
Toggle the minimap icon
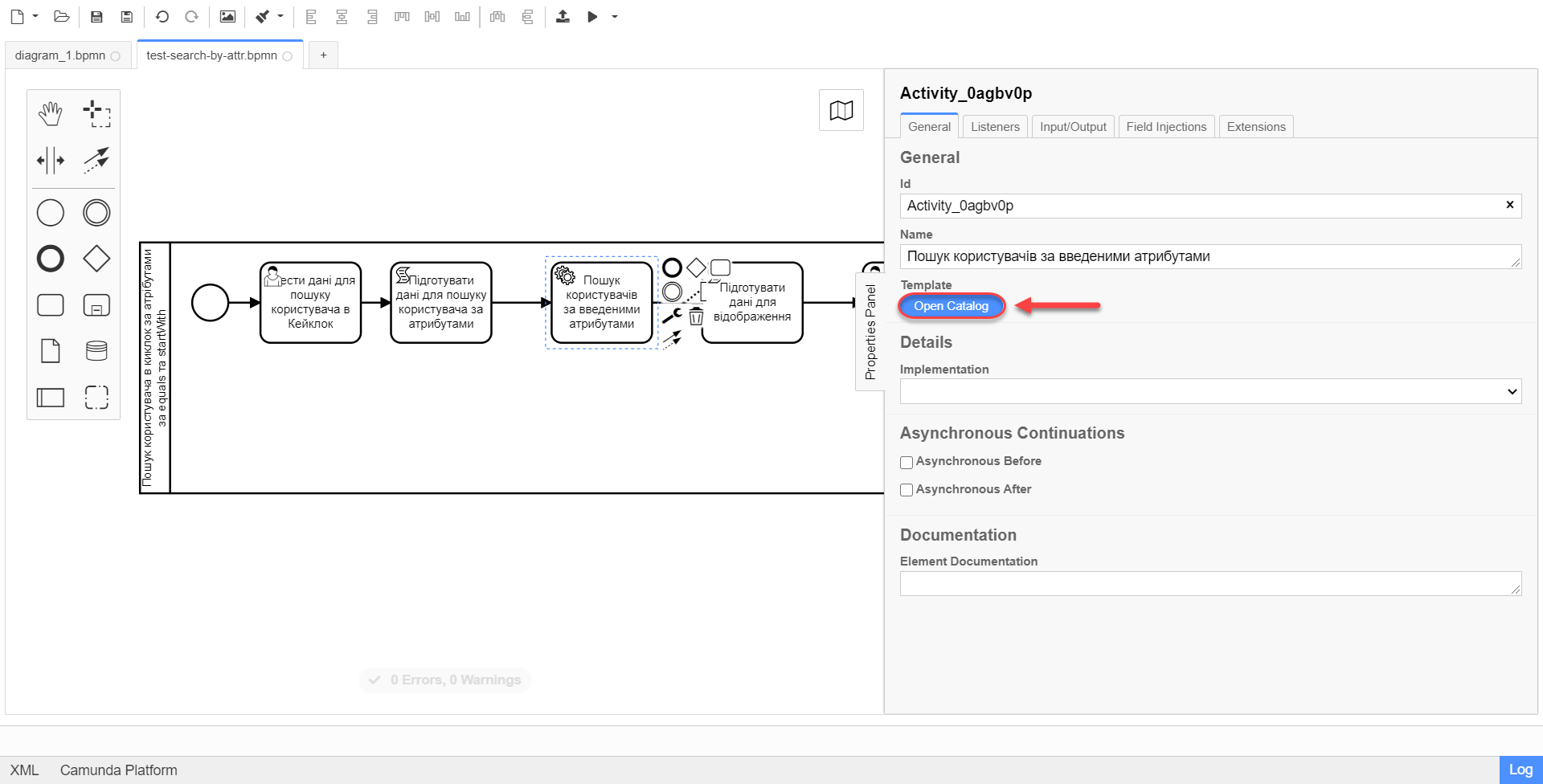click(x=841, y=110)
